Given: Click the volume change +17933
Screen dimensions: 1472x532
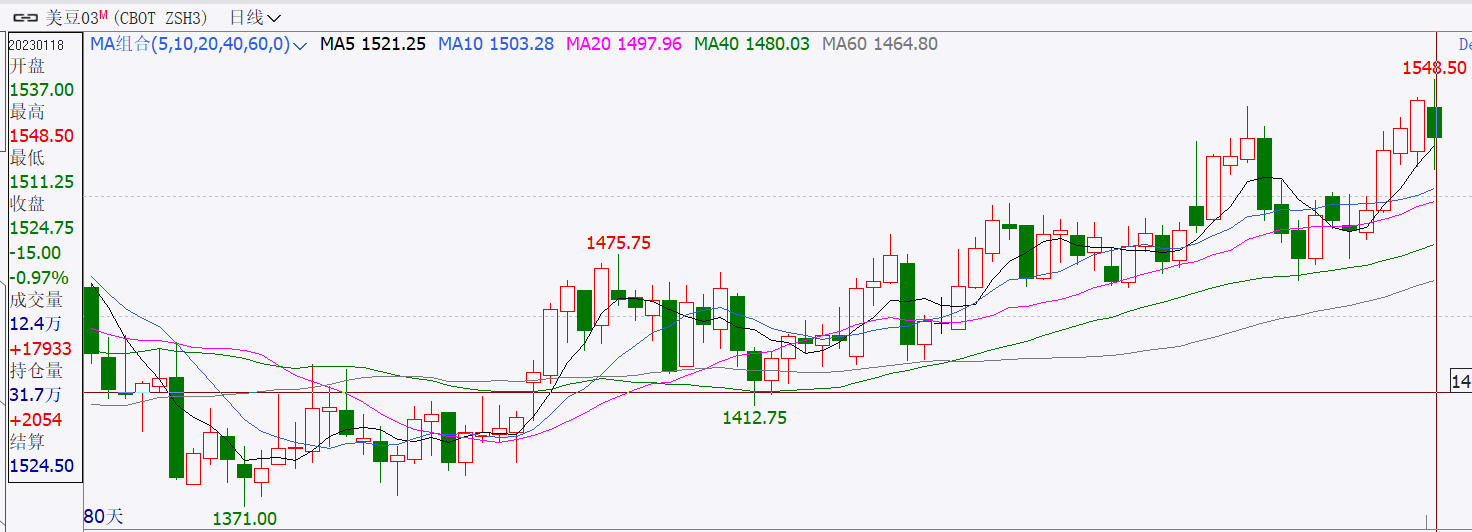Looking at the screenshot, I should (x=40, y=349).
